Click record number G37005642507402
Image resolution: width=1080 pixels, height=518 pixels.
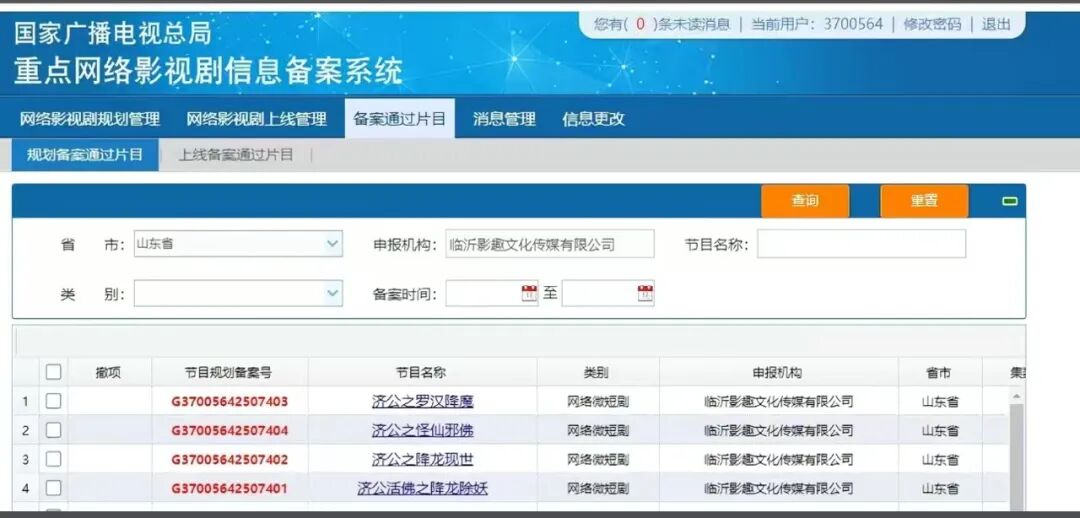click(230, 459)
